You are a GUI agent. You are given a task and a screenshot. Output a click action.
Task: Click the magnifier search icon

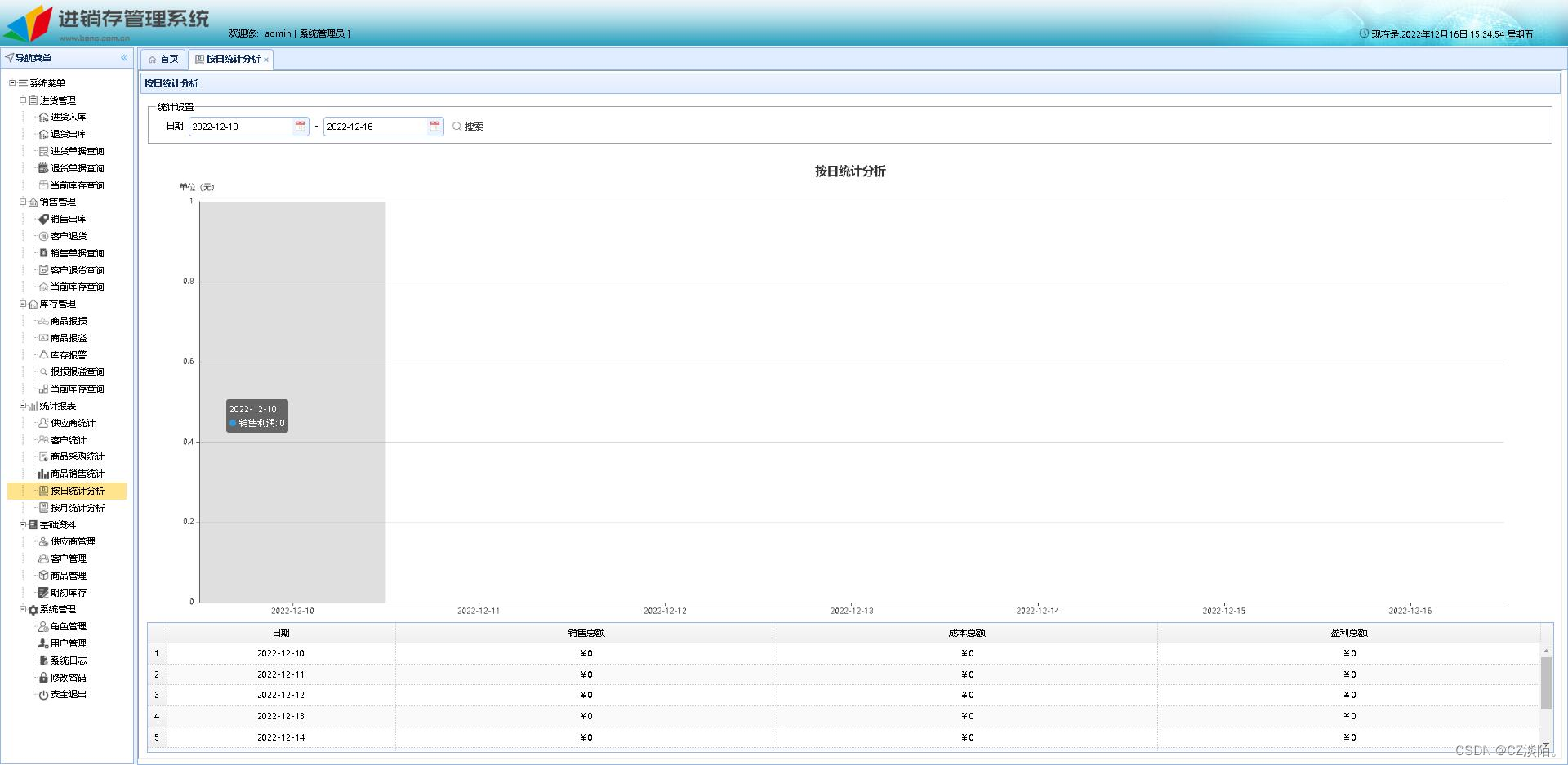tap(457, 127)
